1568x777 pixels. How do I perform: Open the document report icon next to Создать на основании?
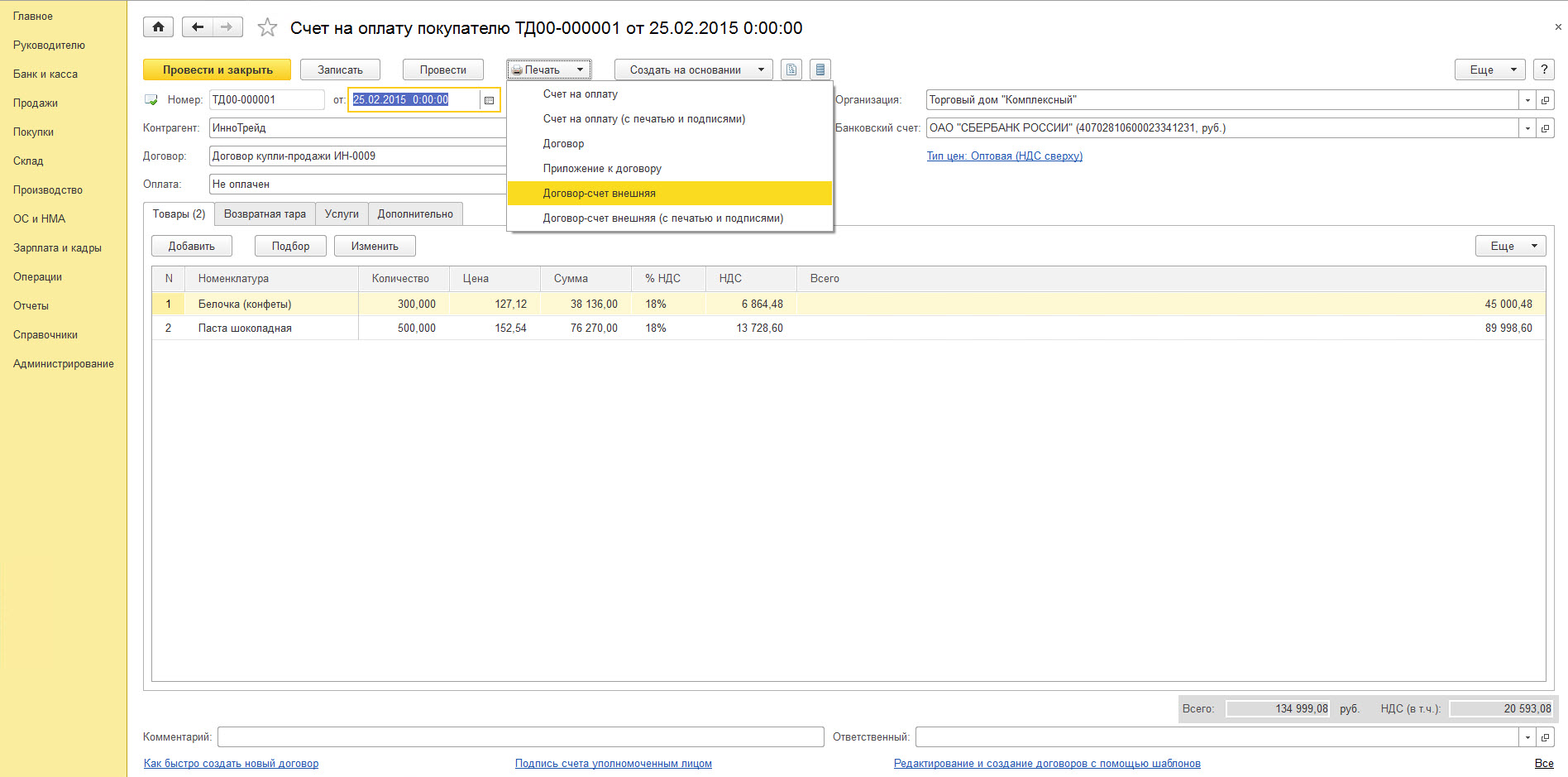(791, 70)
